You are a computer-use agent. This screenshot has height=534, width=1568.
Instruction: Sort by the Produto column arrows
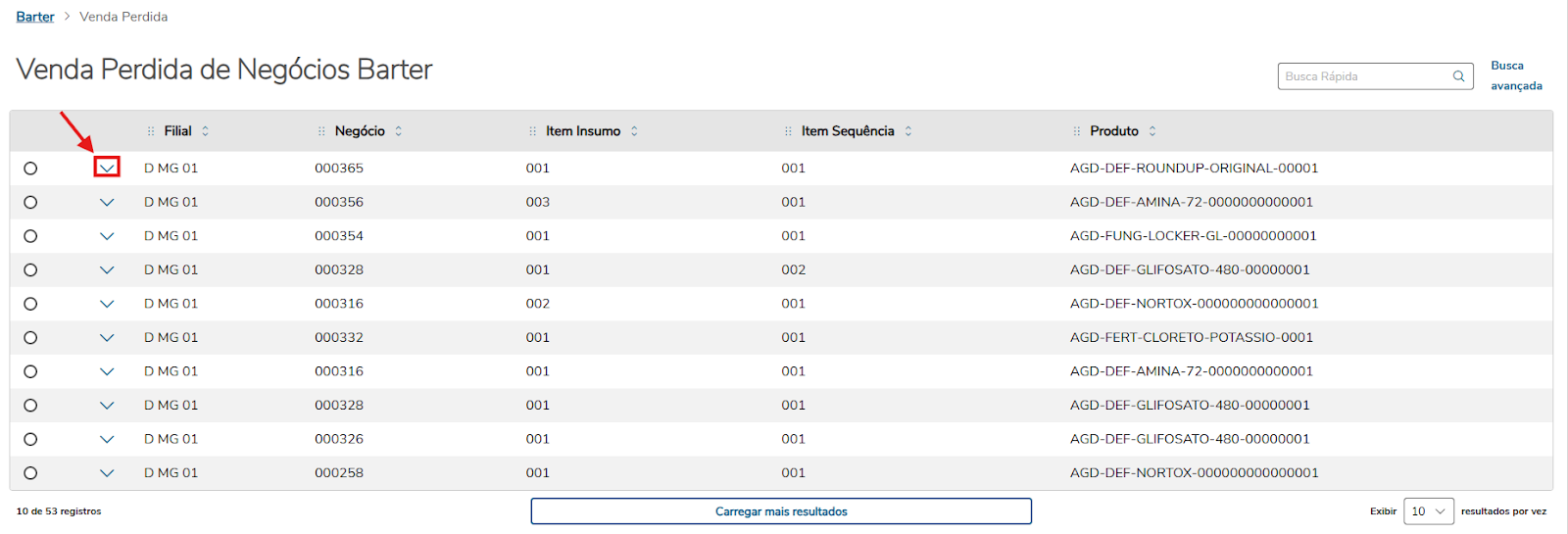coord(1152,131)
